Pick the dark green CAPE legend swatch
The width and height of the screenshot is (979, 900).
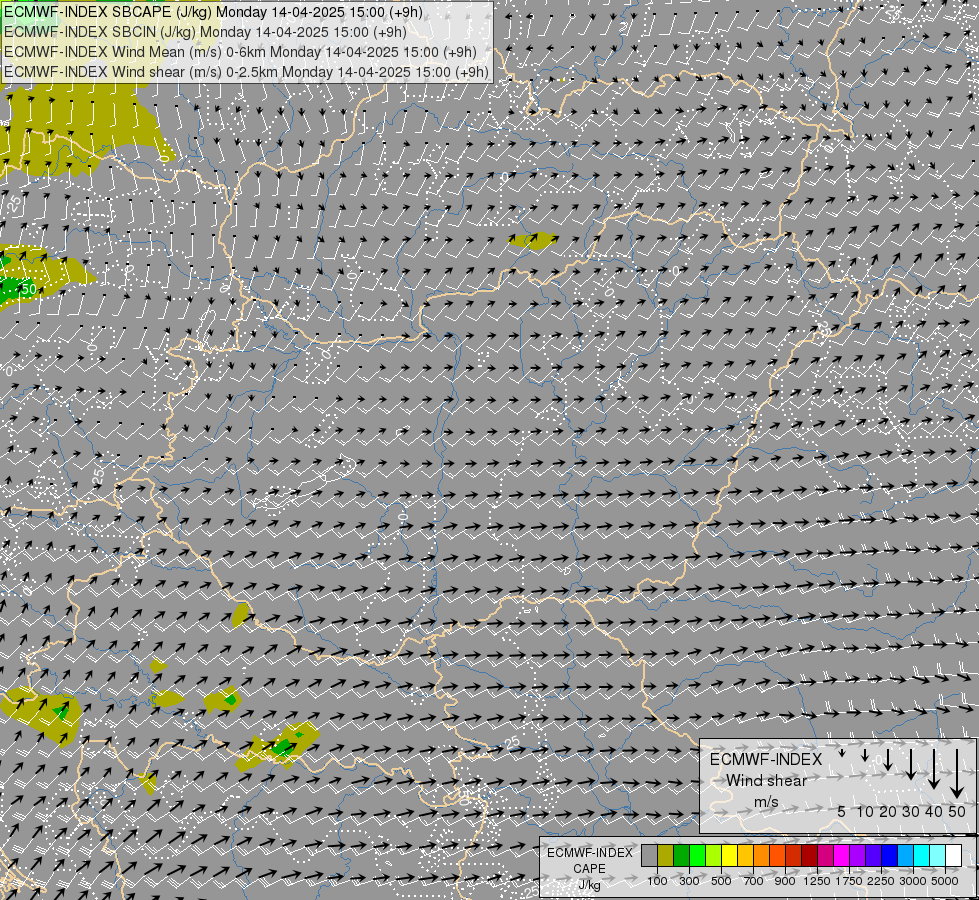[x=681, y=856]
